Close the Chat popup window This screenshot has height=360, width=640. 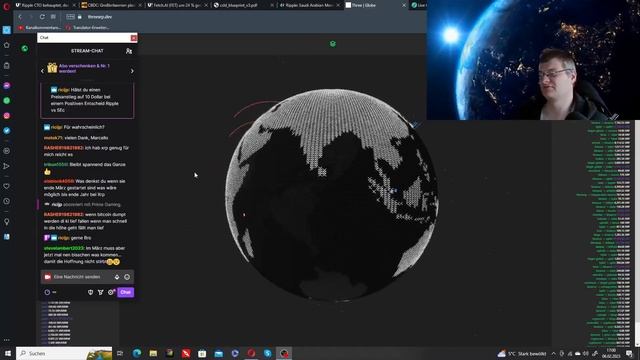pos(133,38)
